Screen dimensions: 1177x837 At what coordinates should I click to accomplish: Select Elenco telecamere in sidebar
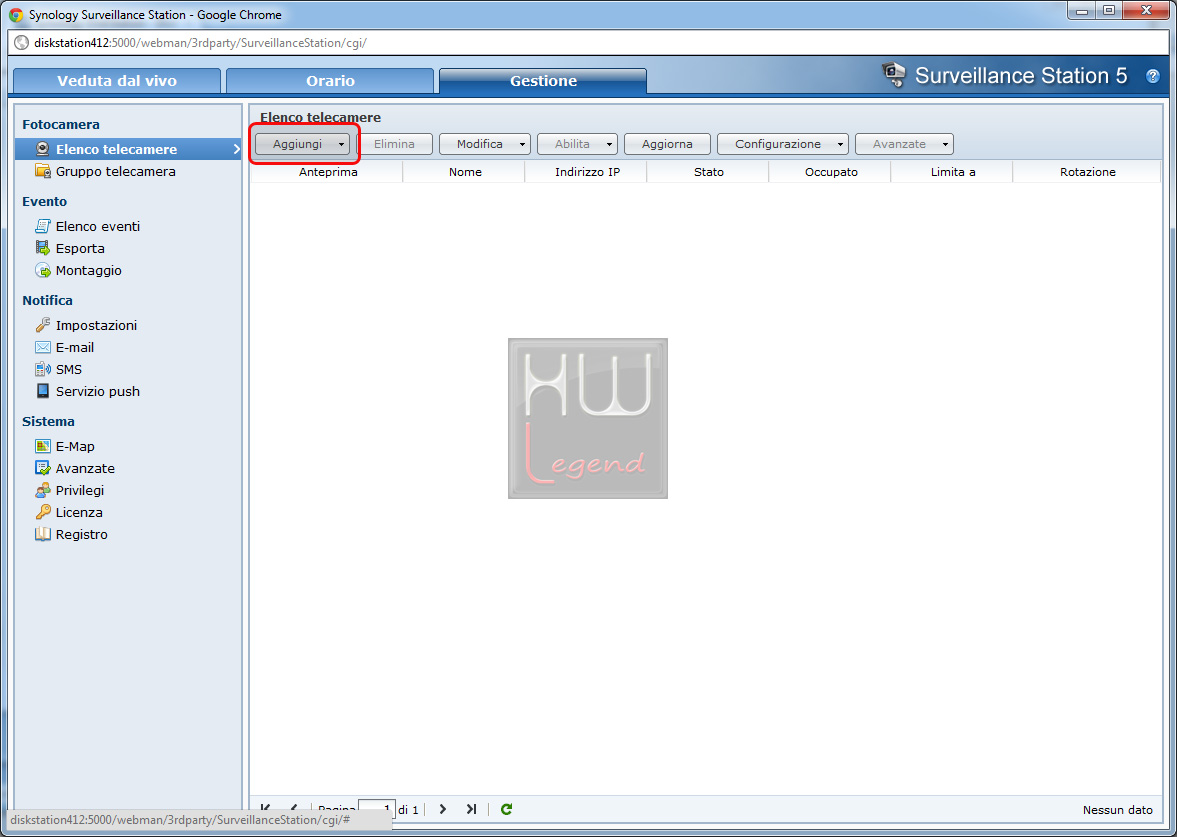click(x=128, y=149)
